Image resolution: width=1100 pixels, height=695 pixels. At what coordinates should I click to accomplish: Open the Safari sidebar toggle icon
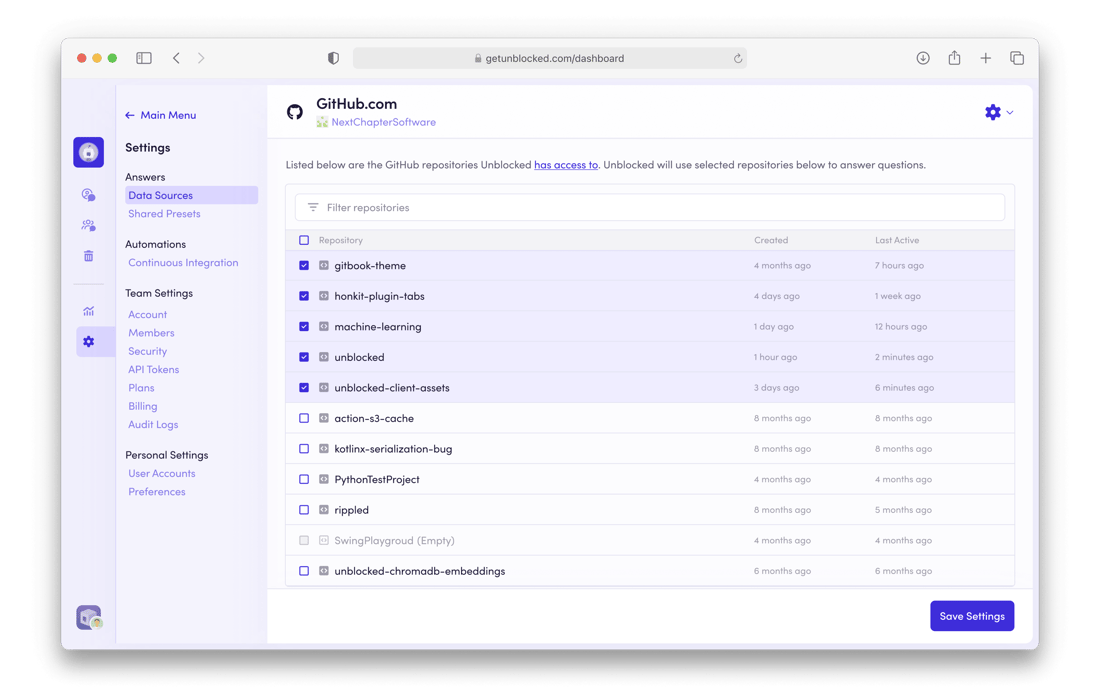point(144,58)
